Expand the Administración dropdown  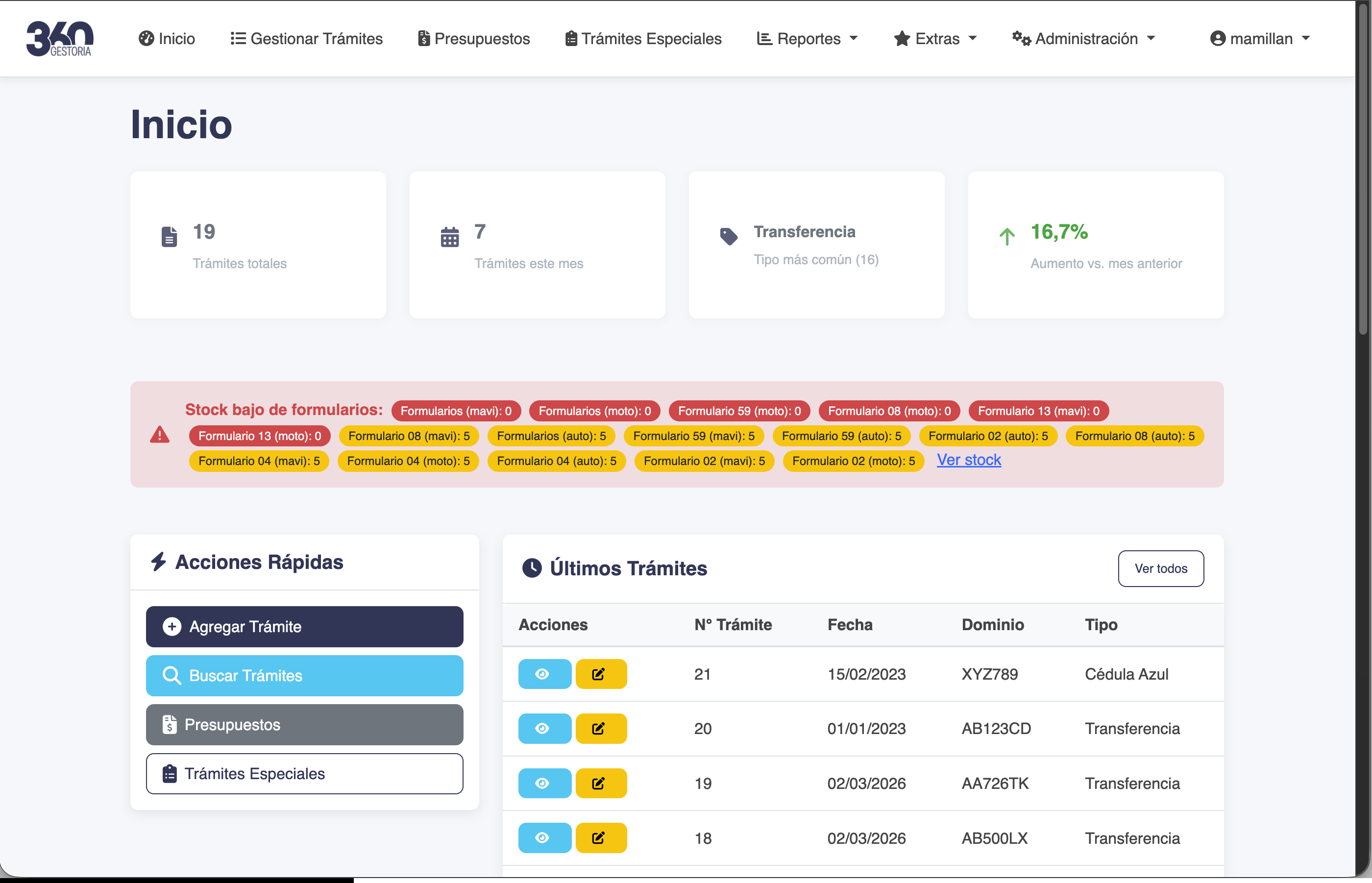tap(1083, 38)
